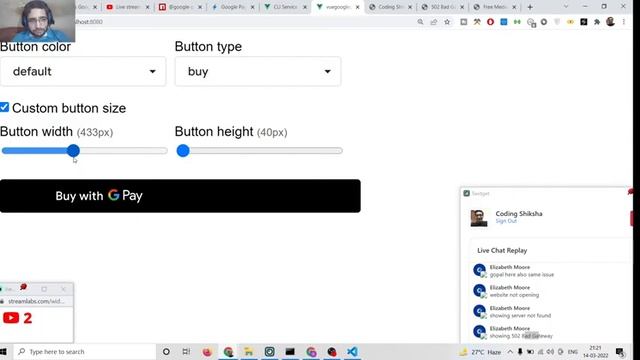Select the 'gopal here also same issue' message
Screen dimensions: 640x360
[522, 275]
